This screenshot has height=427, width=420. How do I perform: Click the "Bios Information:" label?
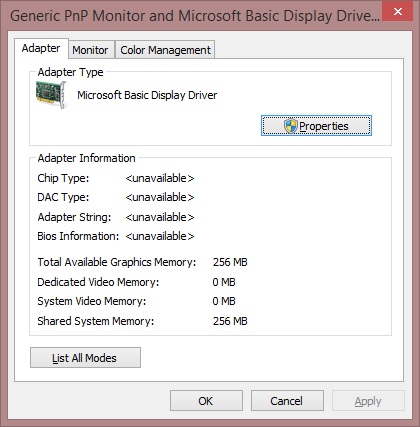(78, 236)
